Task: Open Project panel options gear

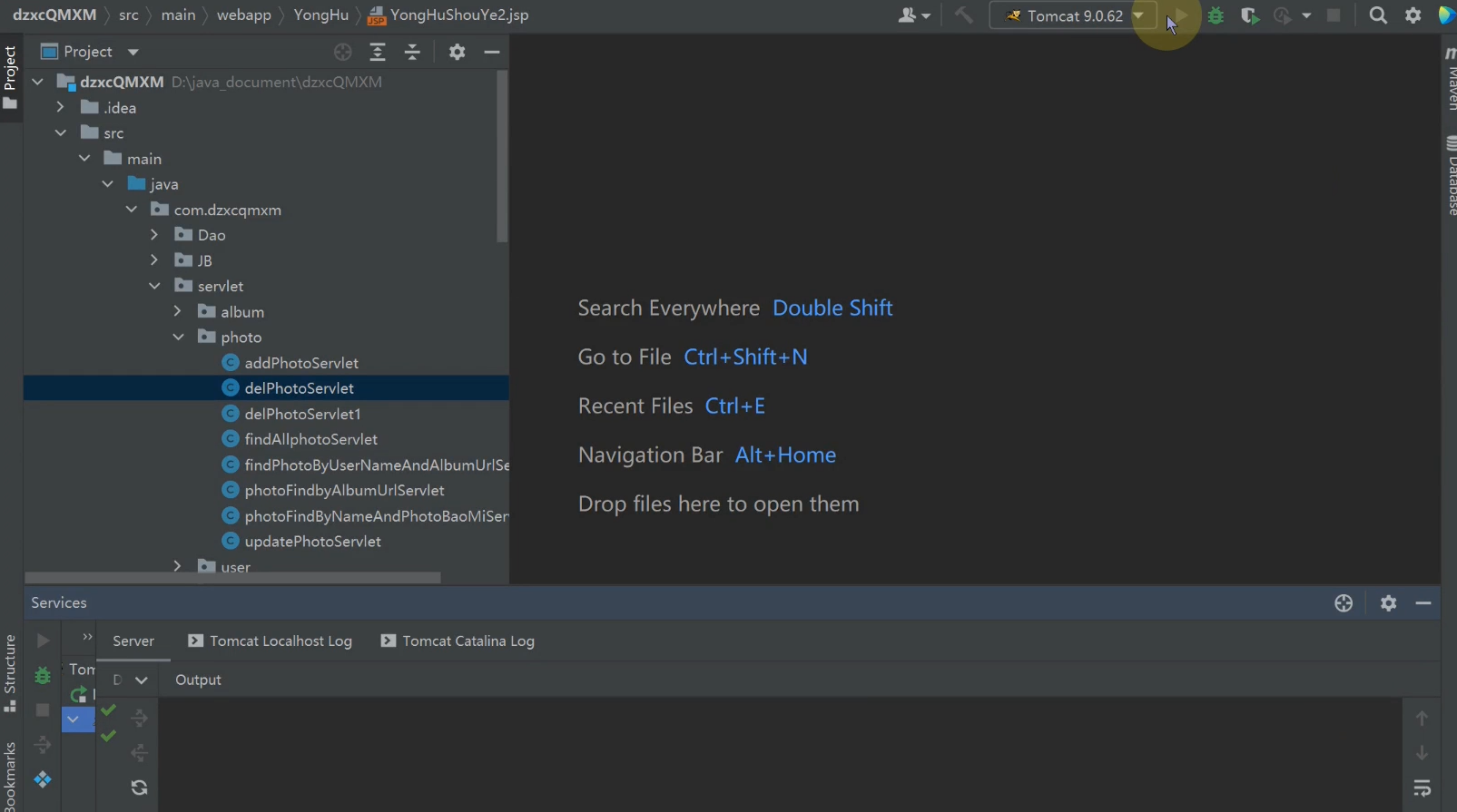Action: 457,52
